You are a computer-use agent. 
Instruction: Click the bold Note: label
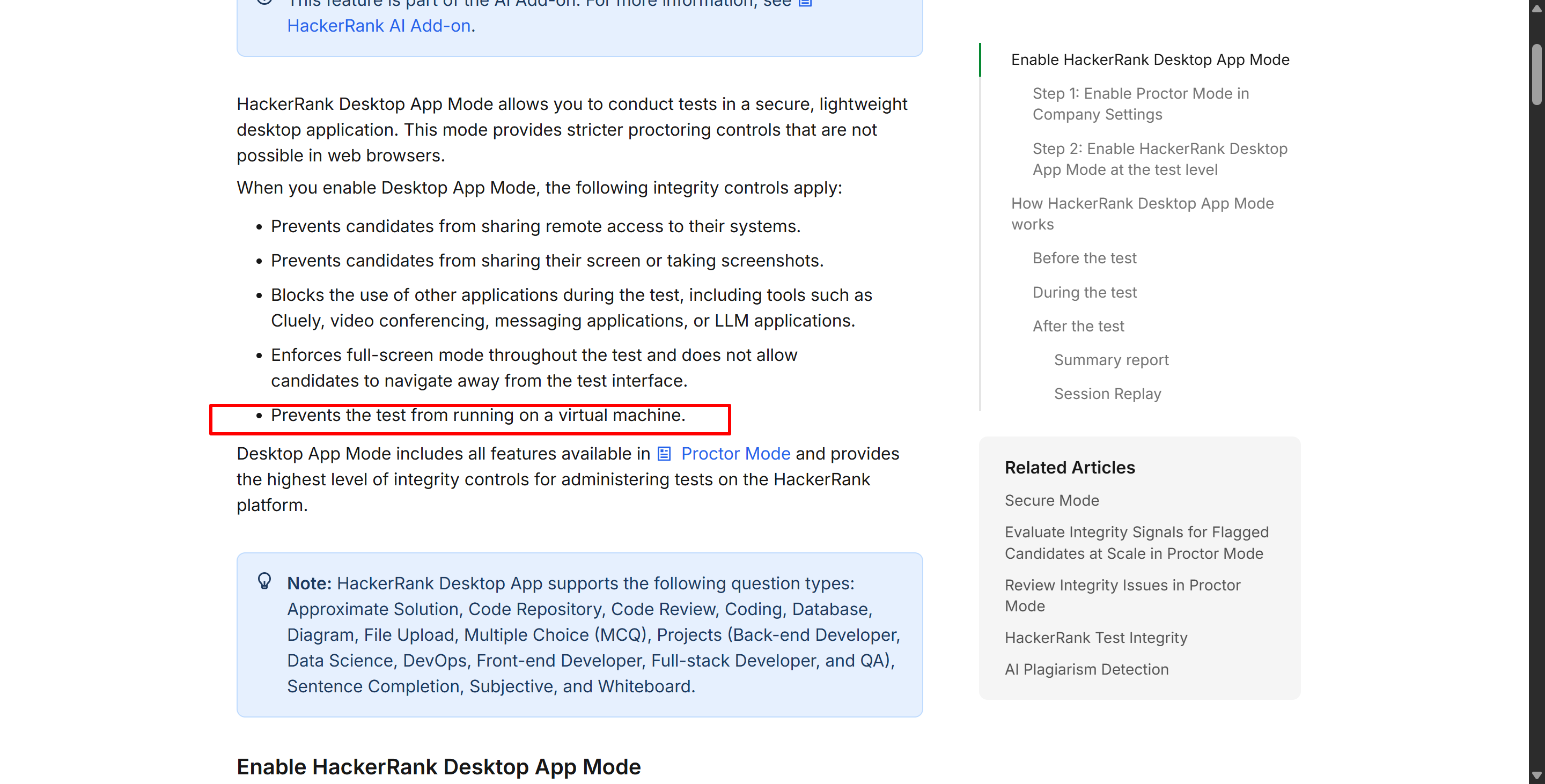point(309,584)
